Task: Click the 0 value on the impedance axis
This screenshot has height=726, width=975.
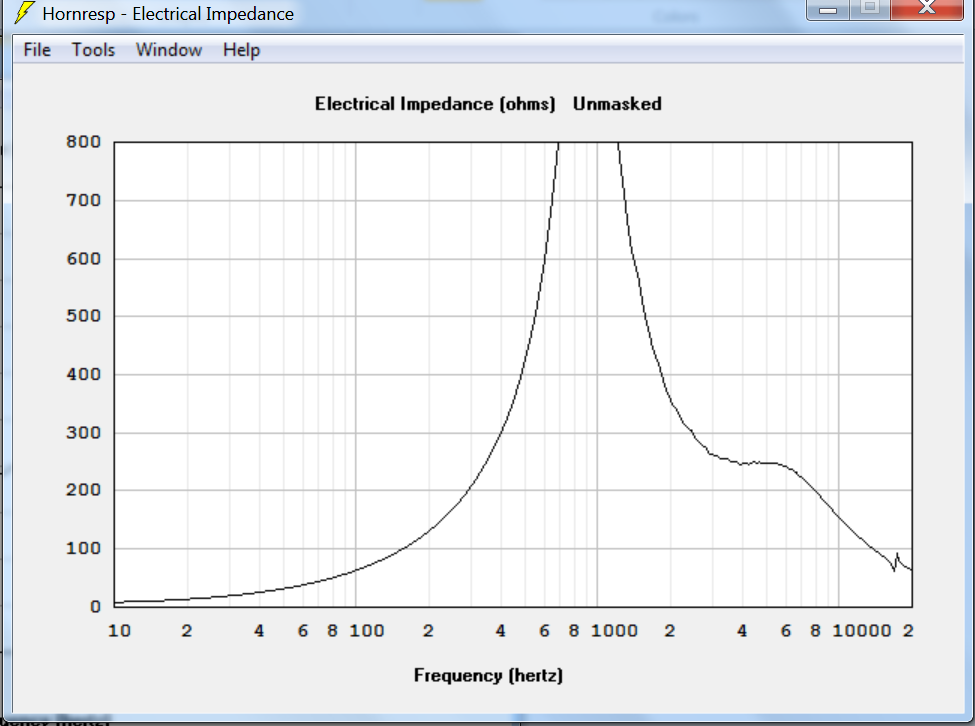Action: coord(95,607)
